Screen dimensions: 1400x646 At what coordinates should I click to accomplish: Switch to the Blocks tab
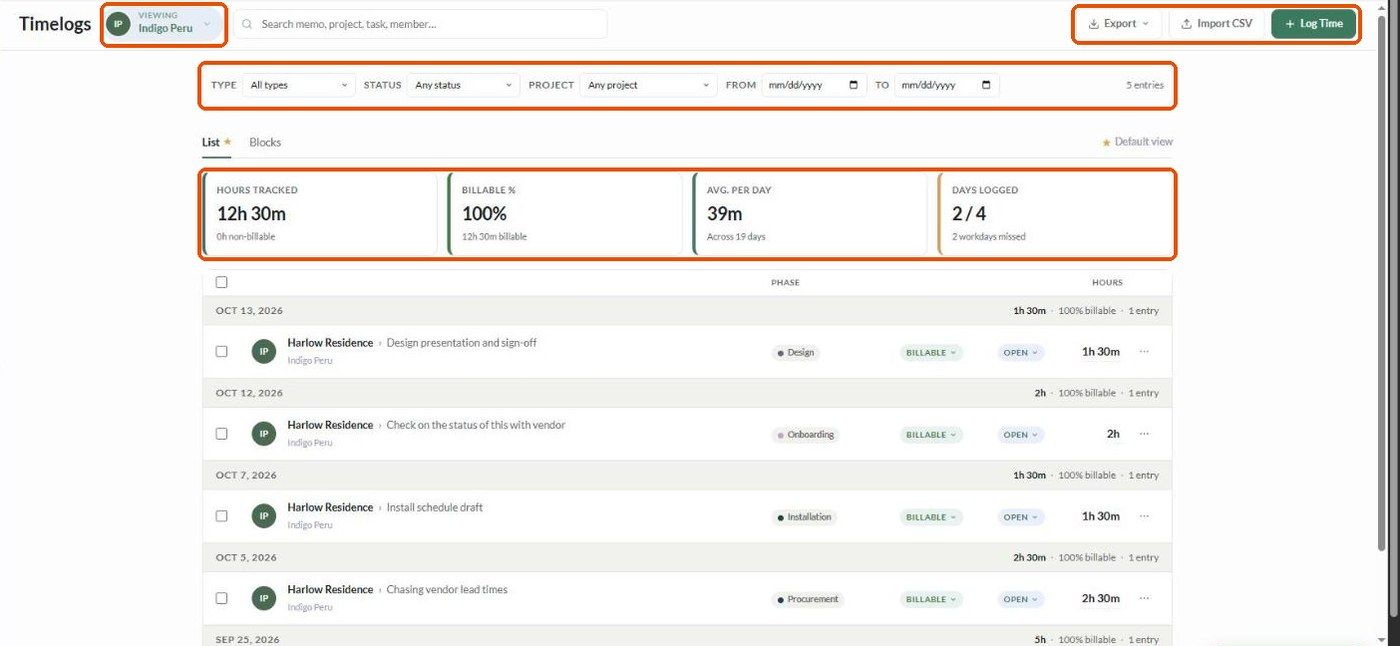click(265, 142)
